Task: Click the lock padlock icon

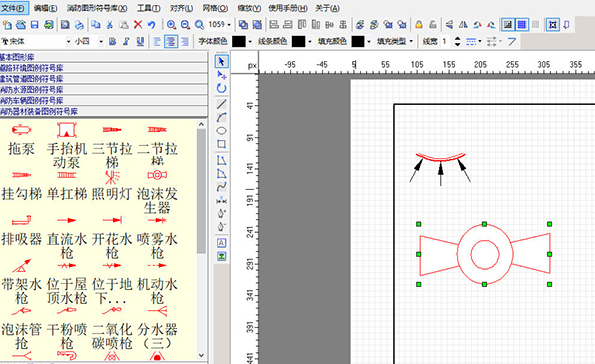Action: (419, 25)
